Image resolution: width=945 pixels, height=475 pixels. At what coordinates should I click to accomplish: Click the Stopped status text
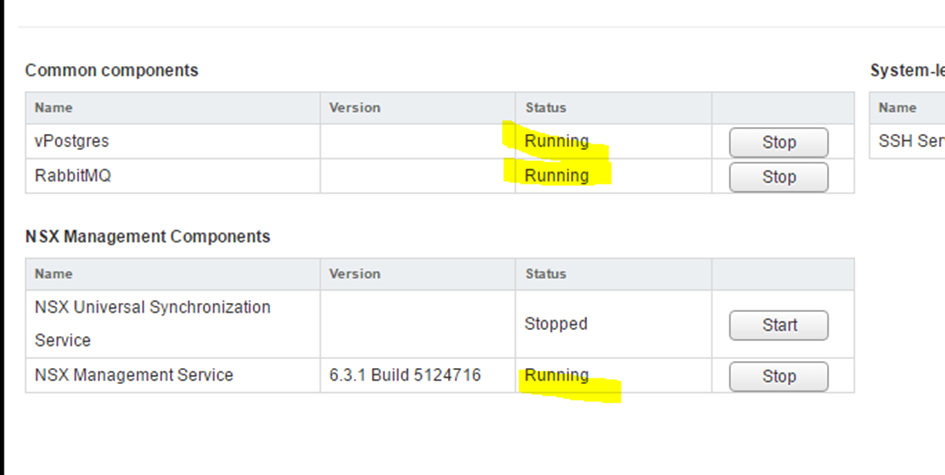point(556,324)
